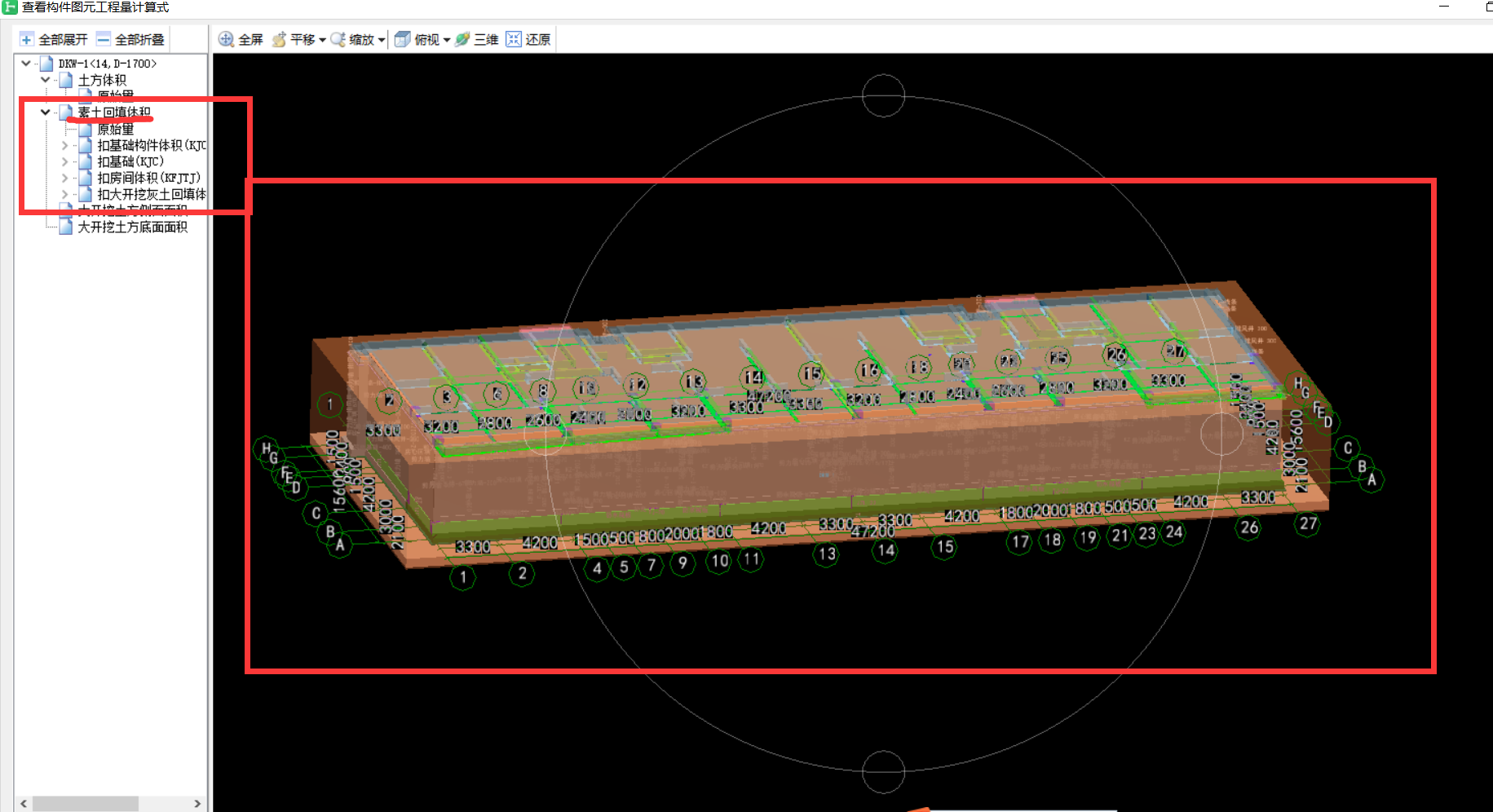Select the 扣基础(KJC) item
The height and width of the screenshot is (812, 1493).
click(x=130, y=161)
